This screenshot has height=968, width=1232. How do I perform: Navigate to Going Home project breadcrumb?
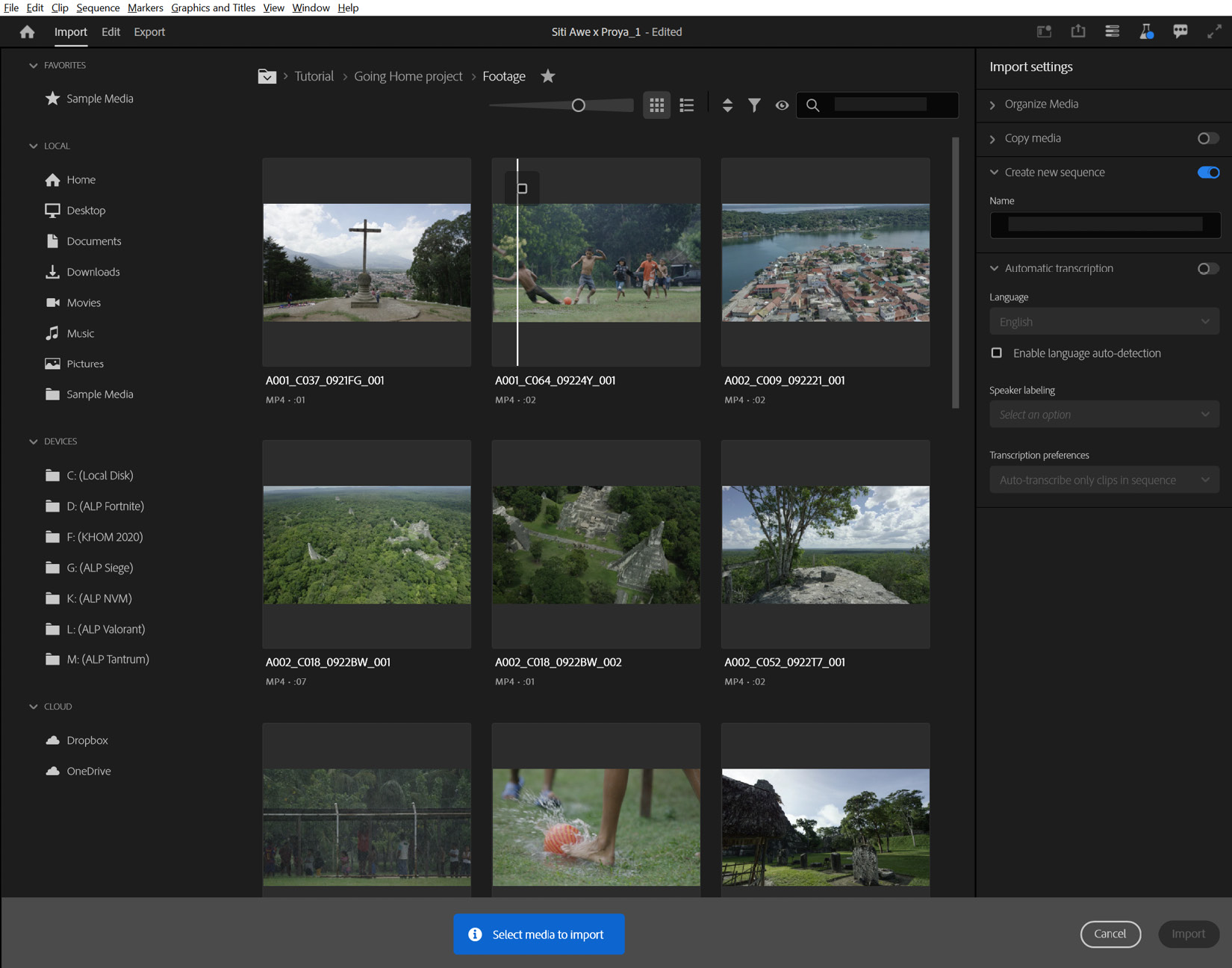pos(408,76)
